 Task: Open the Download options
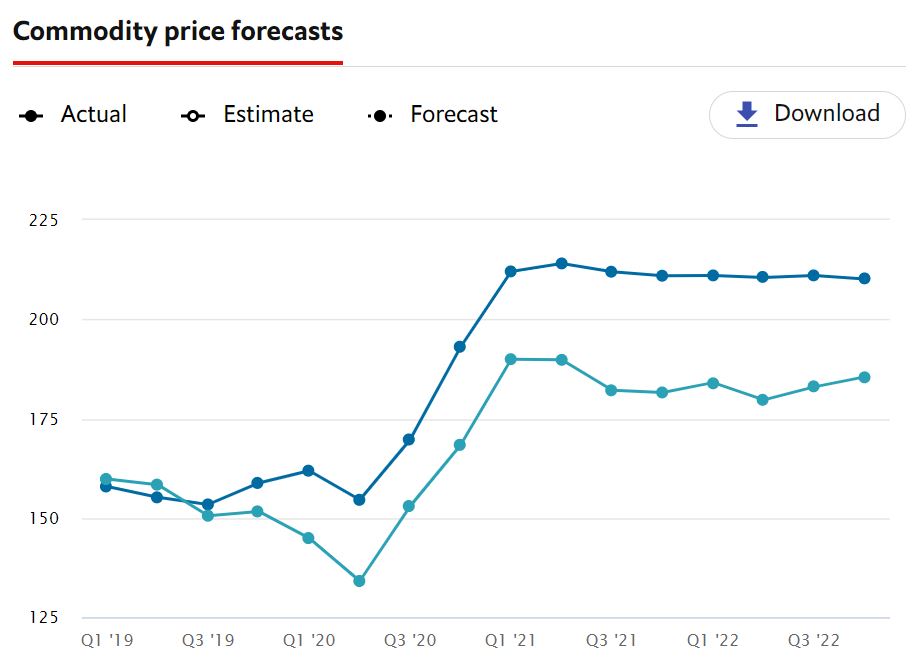pos(807,113)
